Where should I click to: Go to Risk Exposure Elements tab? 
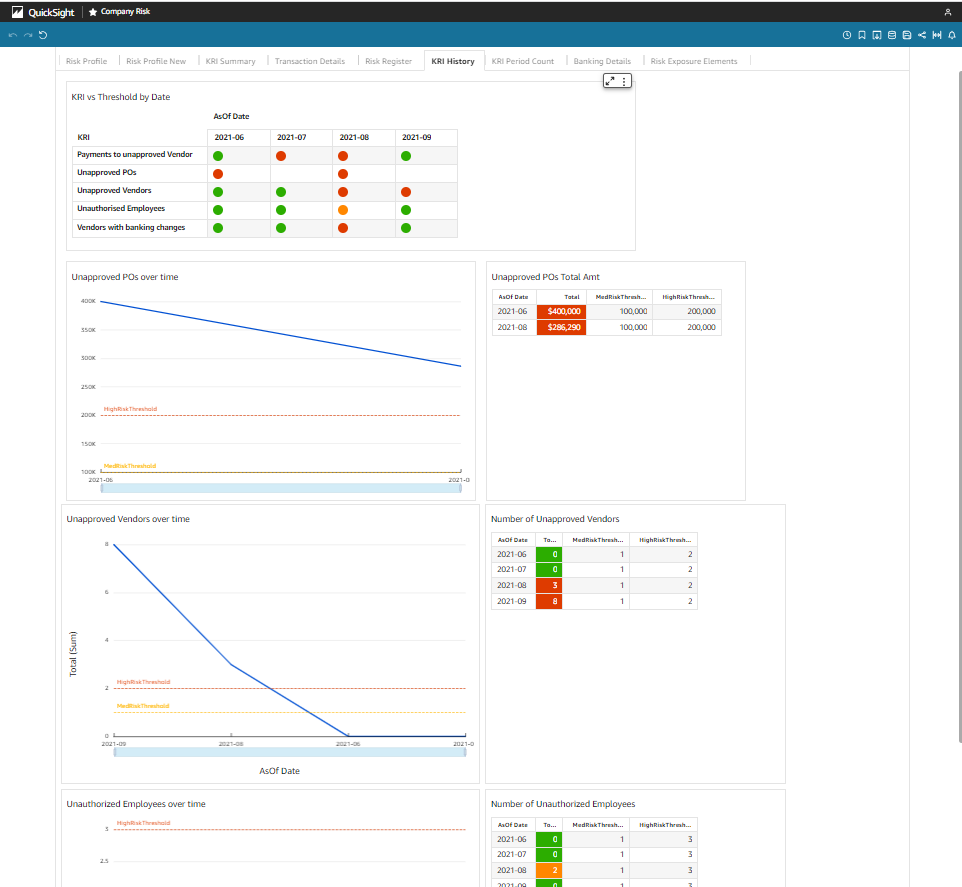[693, 61]
